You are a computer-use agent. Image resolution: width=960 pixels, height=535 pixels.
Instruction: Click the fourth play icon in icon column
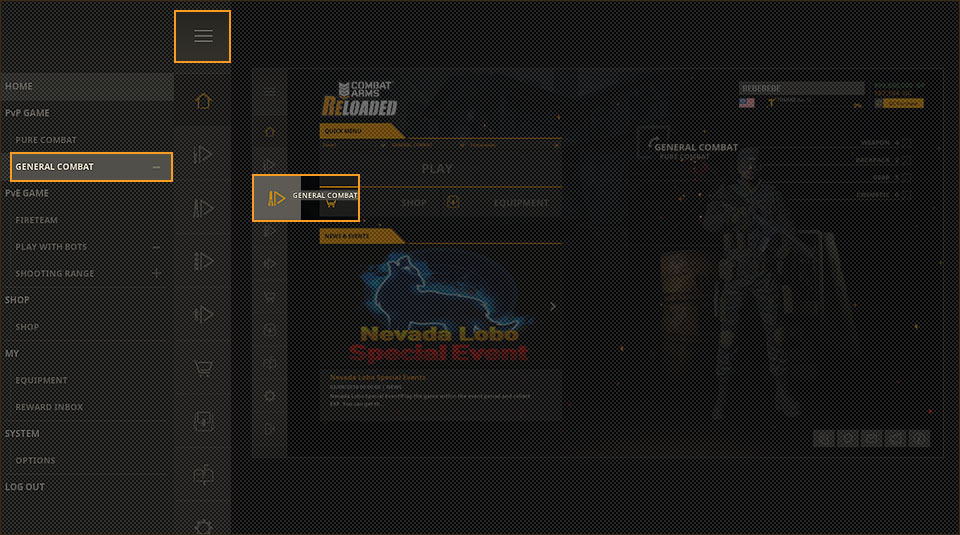pyautogui.click(x=203, y=315)
